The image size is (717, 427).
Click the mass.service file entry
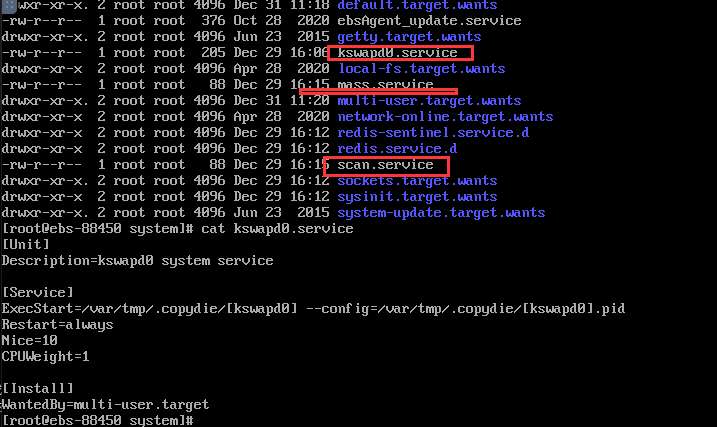pos(385,84)
